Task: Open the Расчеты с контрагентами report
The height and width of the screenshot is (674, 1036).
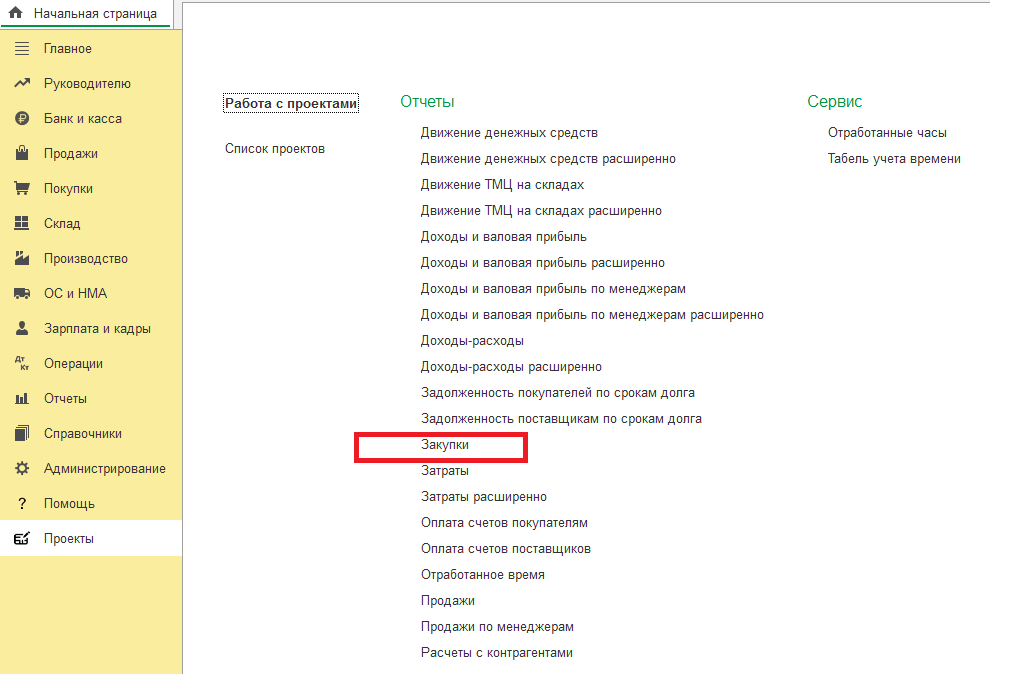Action: 496,653
